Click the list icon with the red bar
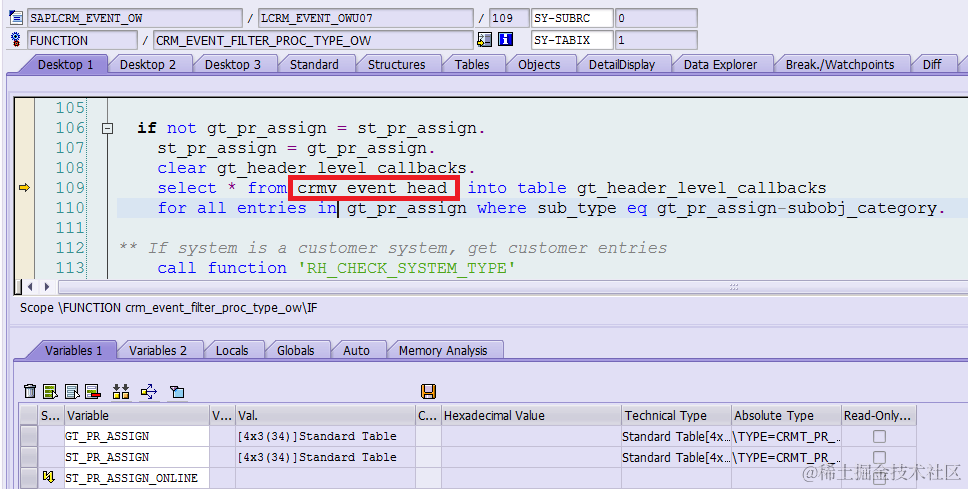The height and width of the screenshot is (489, 968). [x=93, y=391]
